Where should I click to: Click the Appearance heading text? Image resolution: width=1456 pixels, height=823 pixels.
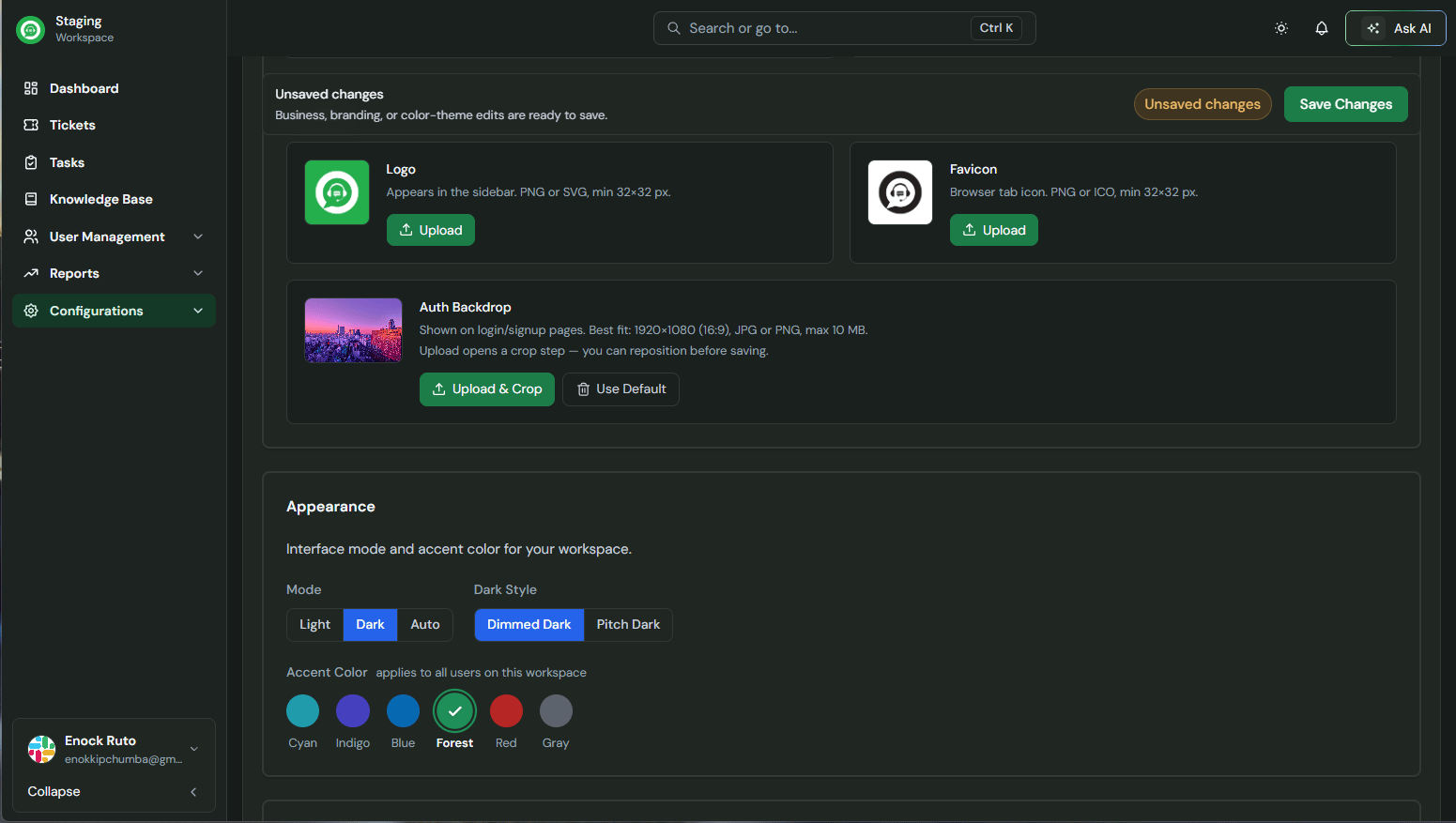pos(330,507)
